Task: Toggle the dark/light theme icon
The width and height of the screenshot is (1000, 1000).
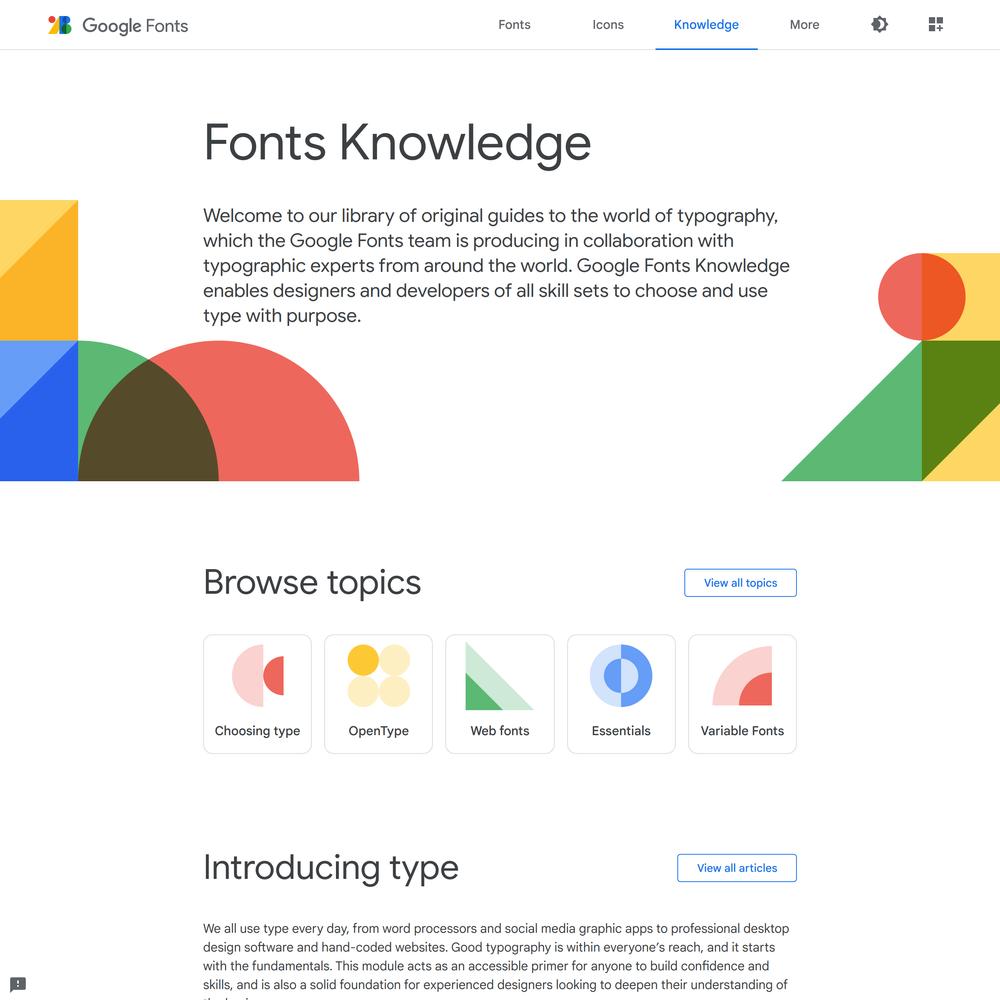Action: [x=879, y=24]
